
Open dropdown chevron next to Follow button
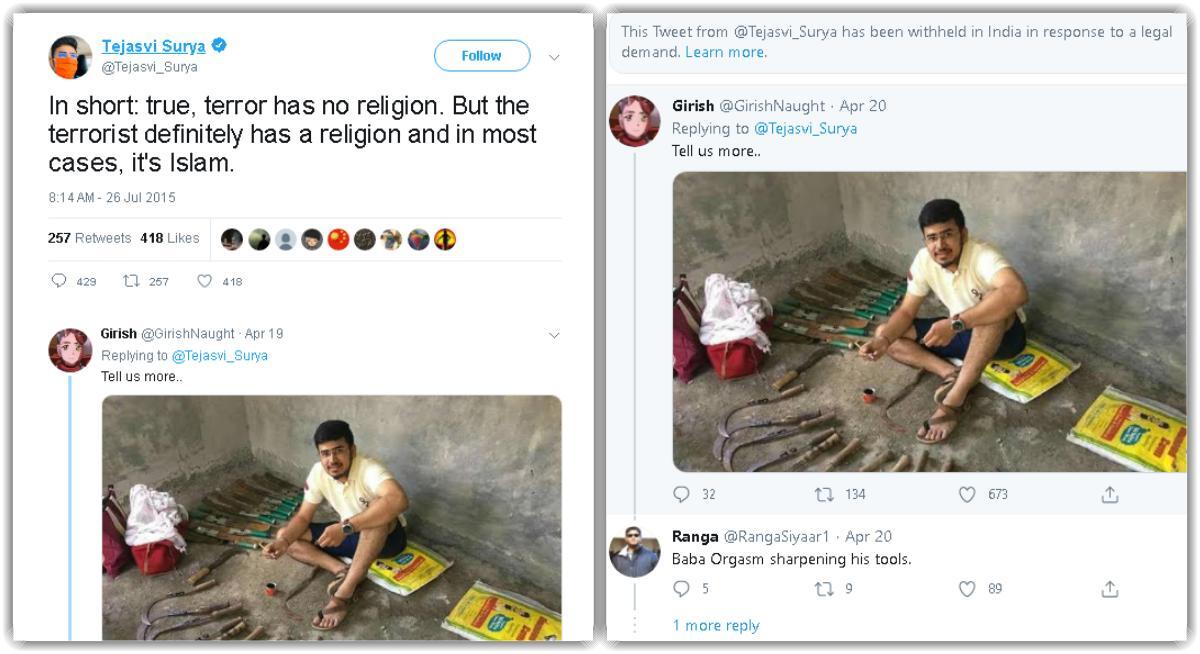(554, 57)
